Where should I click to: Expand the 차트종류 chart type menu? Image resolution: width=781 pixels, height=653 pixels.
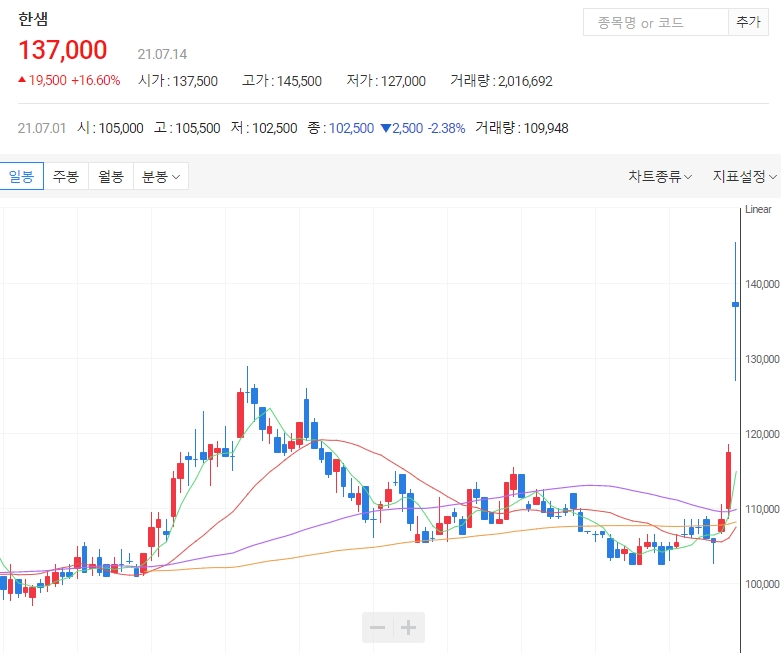[x=659, y=176]
